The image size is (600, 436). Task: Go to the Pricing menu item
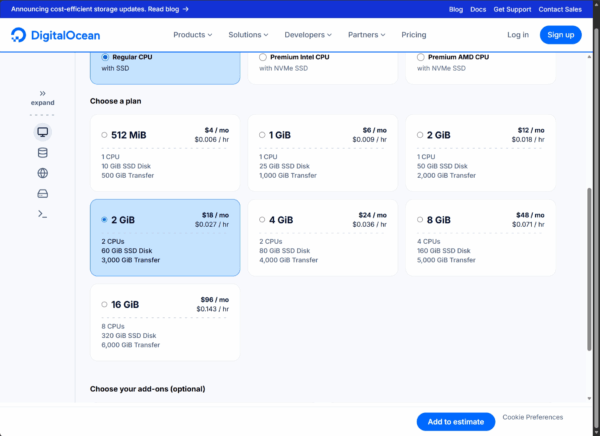pyautogui.click(x=413, y=35)
